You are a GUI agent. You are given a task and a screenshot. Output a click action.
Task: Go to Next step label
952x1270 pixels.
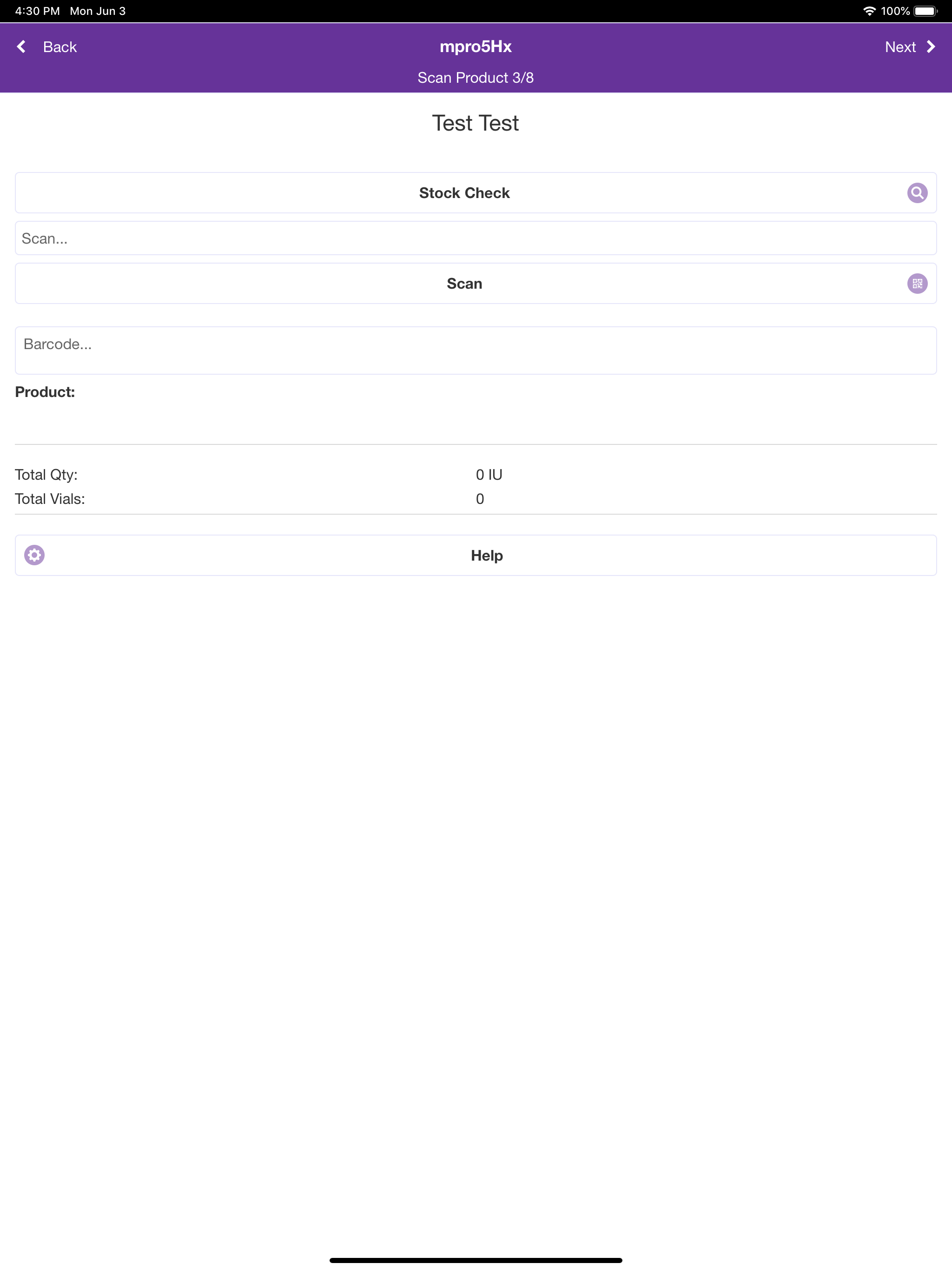900,47
